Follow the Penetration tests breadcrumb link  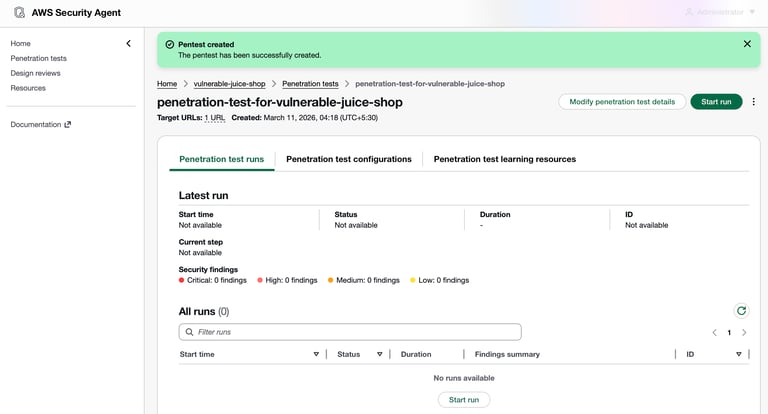point(310,84)
